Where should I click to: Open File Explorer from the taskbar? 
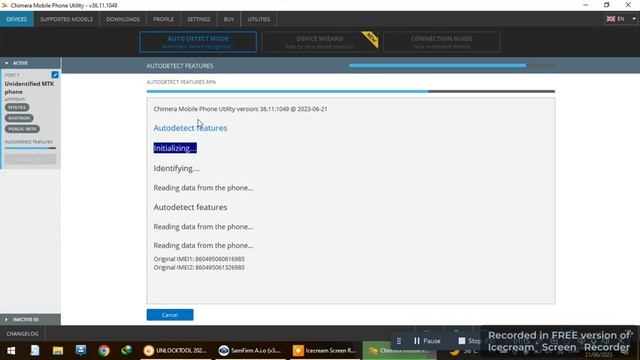click(x=58, y=351)
